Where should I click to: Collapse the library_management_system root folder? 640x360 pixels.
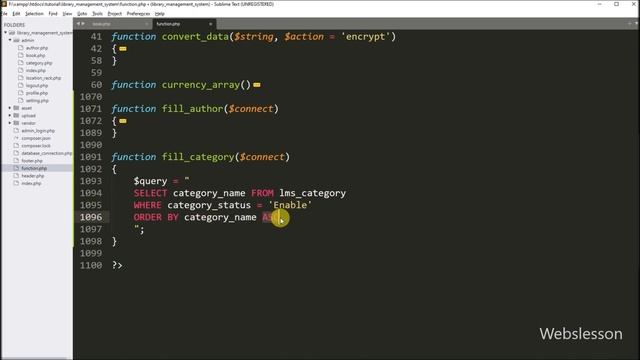click(x=5, y=33)
